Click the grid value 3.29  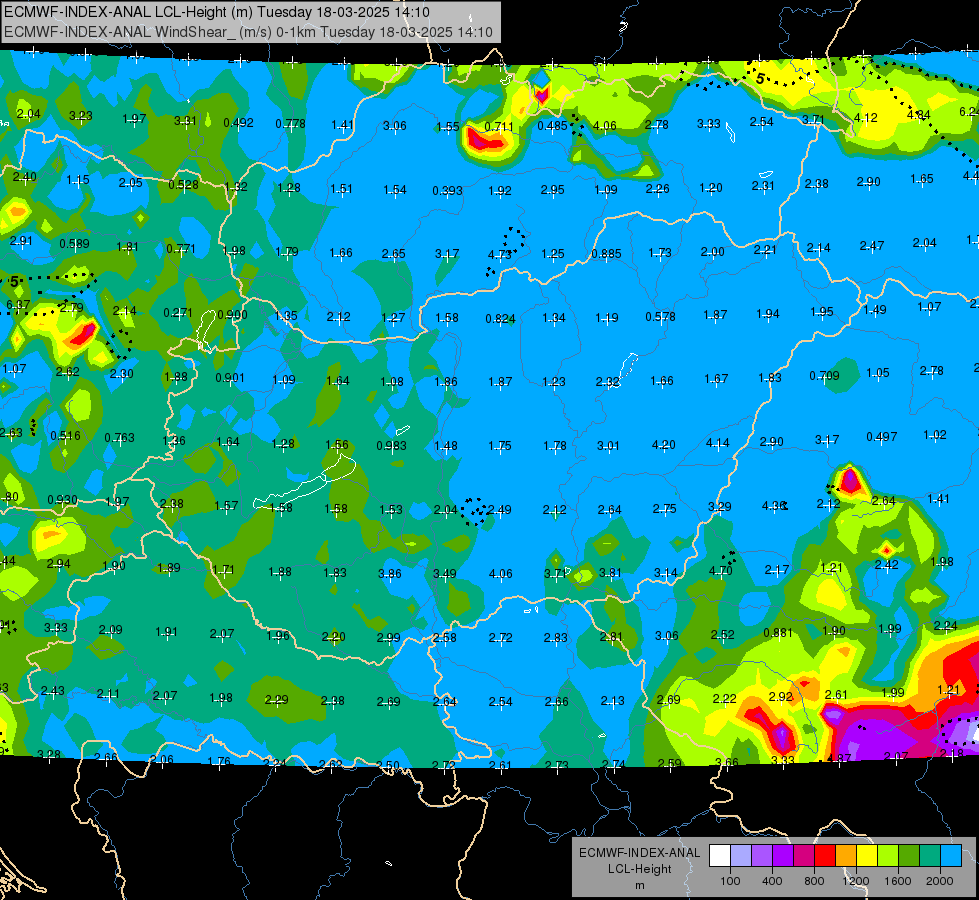[719, 507]
